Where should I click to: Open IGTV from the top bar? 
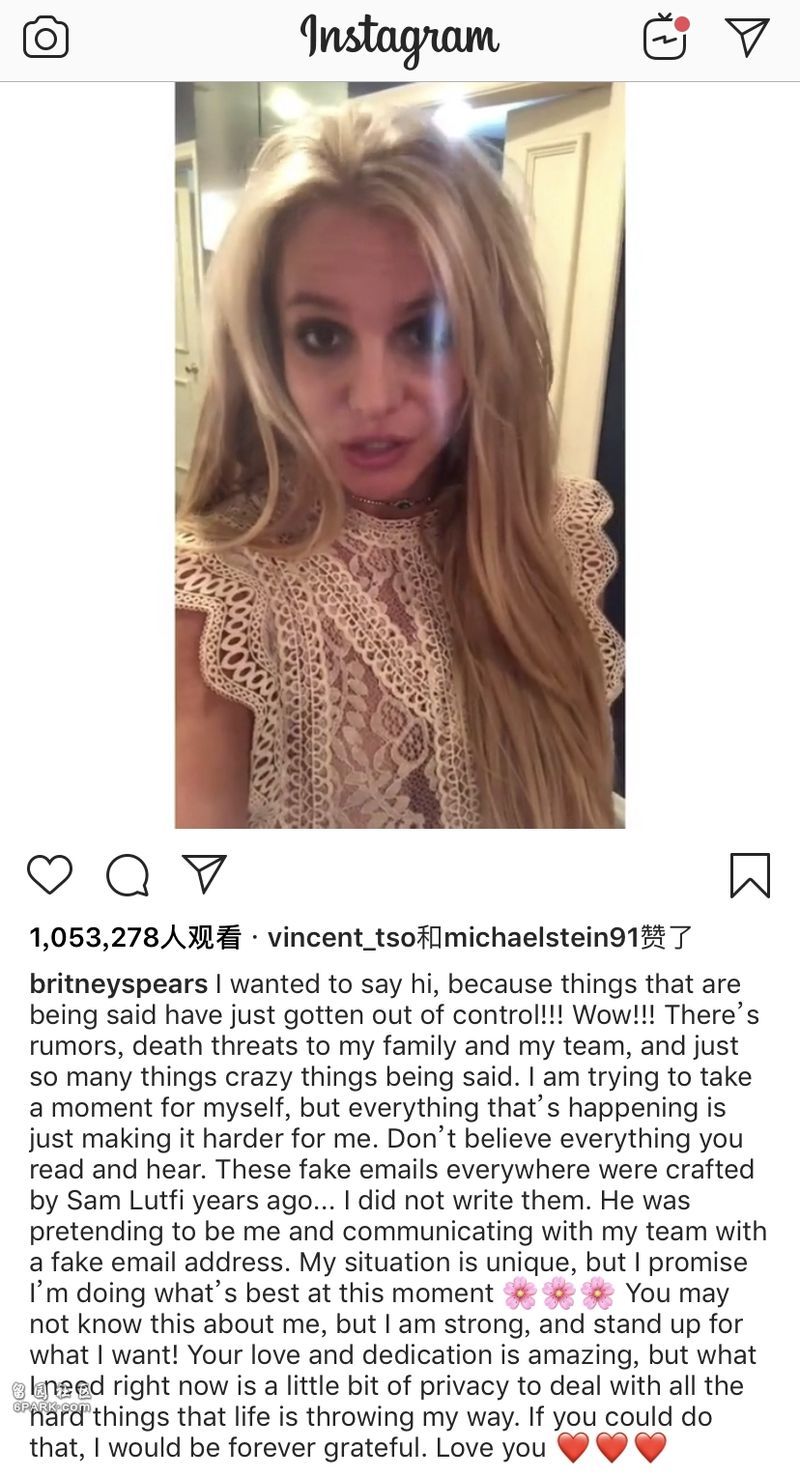click(x=666, y=38)
